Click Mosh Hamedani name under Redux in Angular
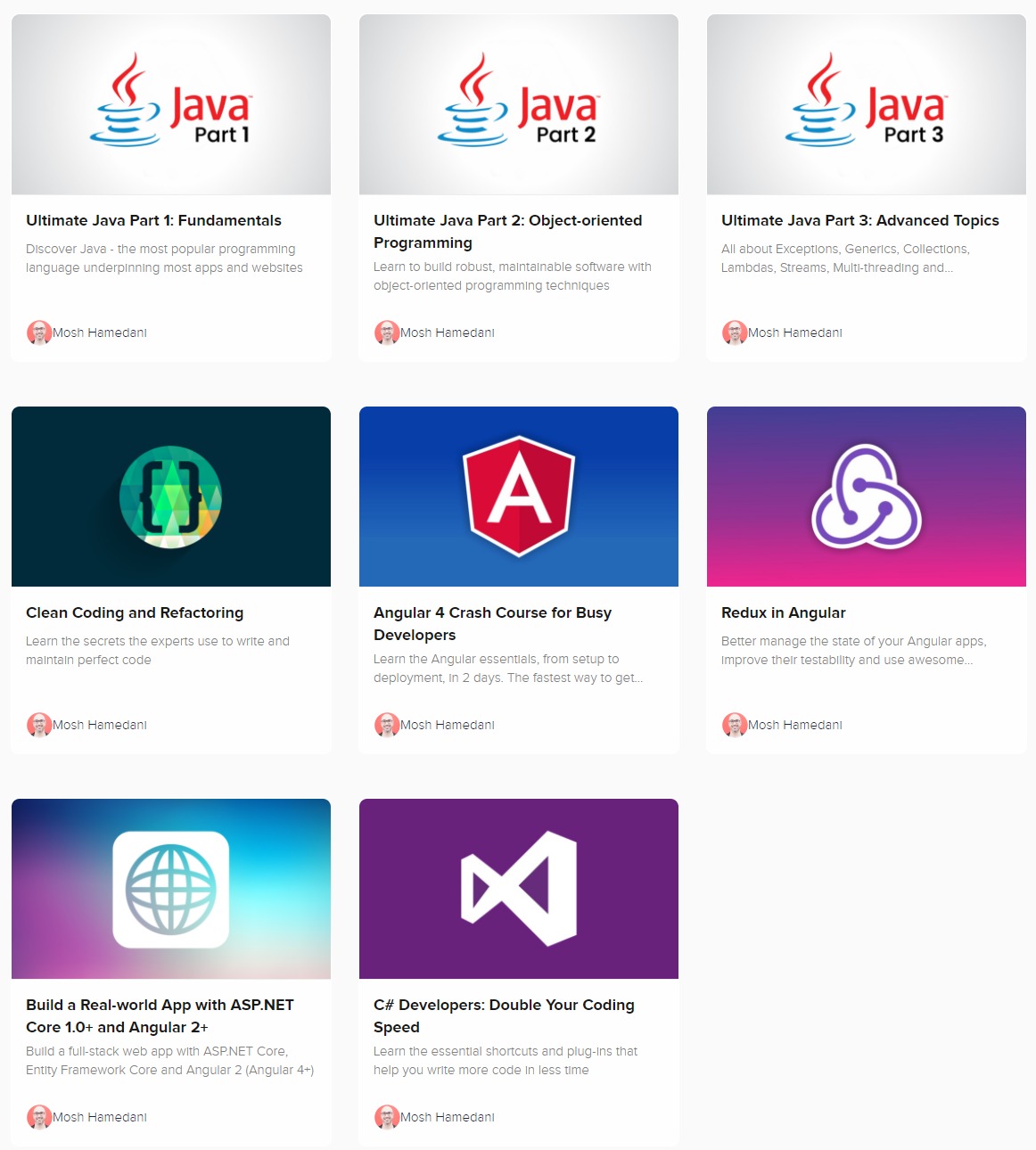This screenshot has height=1150, width=1036. tap(795, 725)
